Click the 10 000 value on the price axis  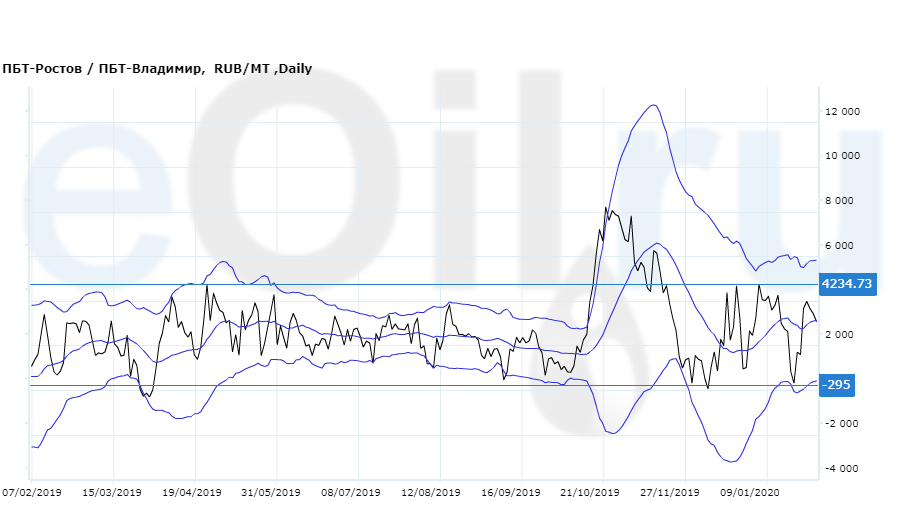[841, 156]
